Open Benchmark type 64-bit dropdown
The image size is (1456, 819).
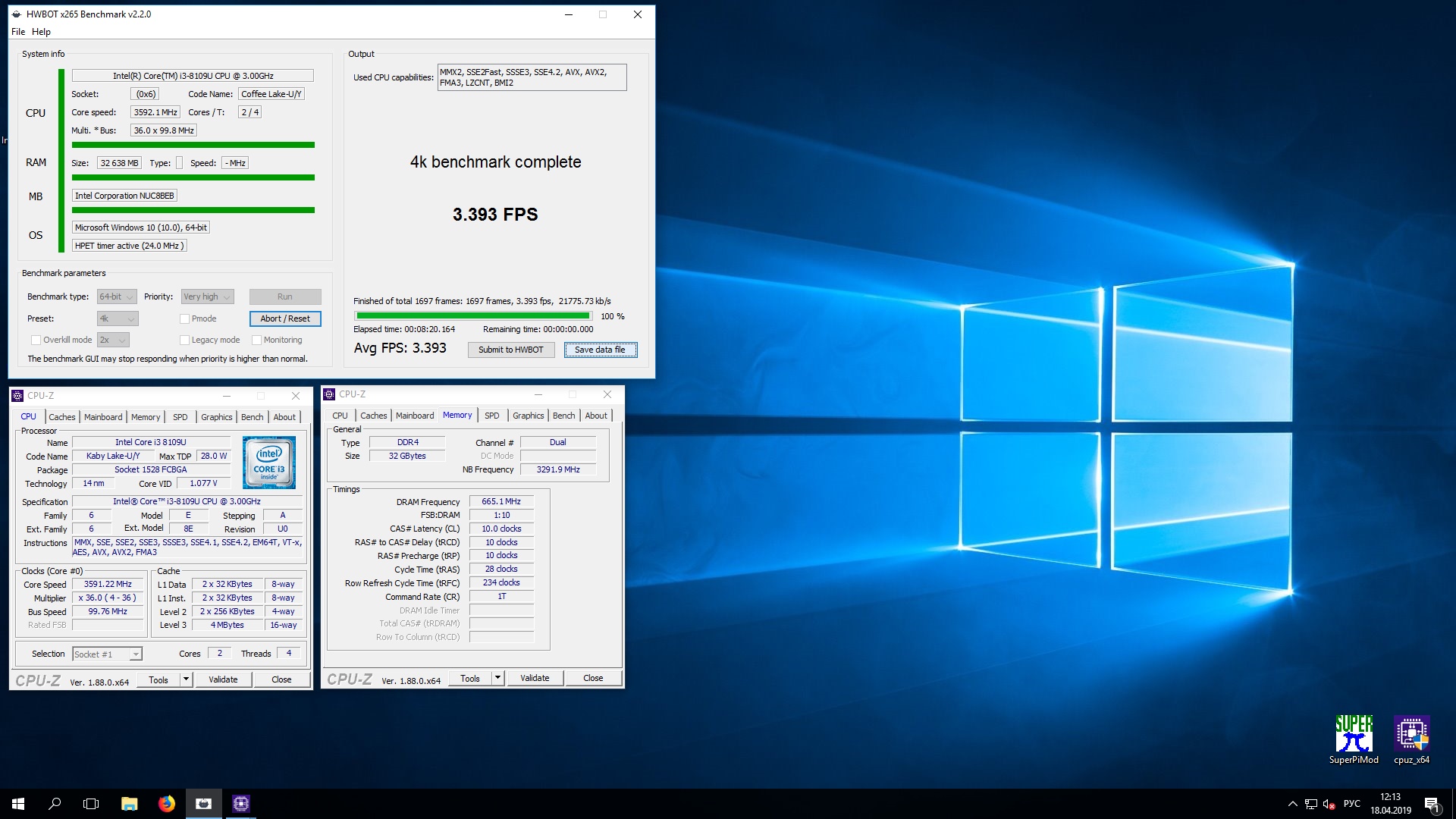pos(117,297)
